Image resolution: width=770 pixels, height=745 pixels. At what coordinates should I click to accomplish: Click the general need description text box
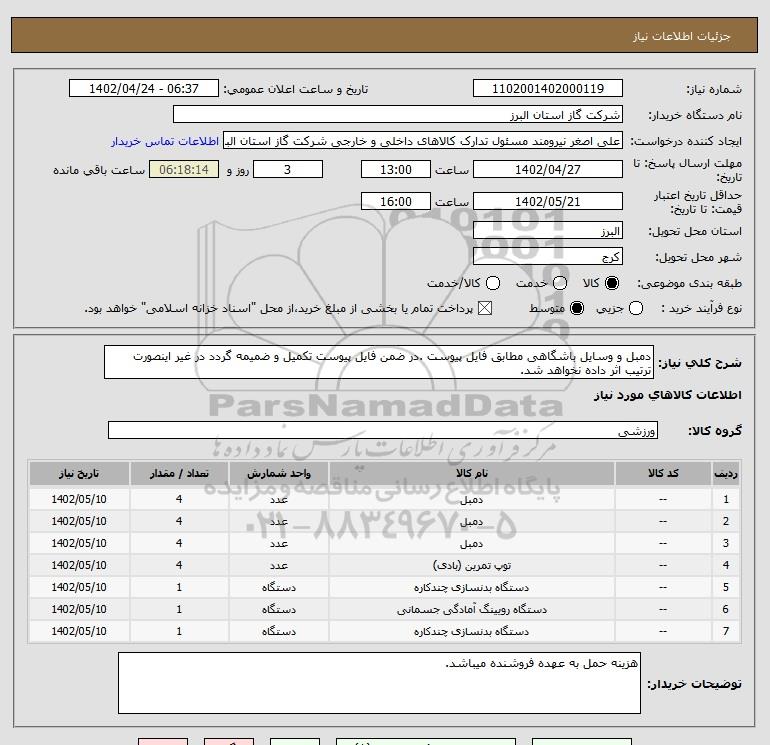coord(379,362)
